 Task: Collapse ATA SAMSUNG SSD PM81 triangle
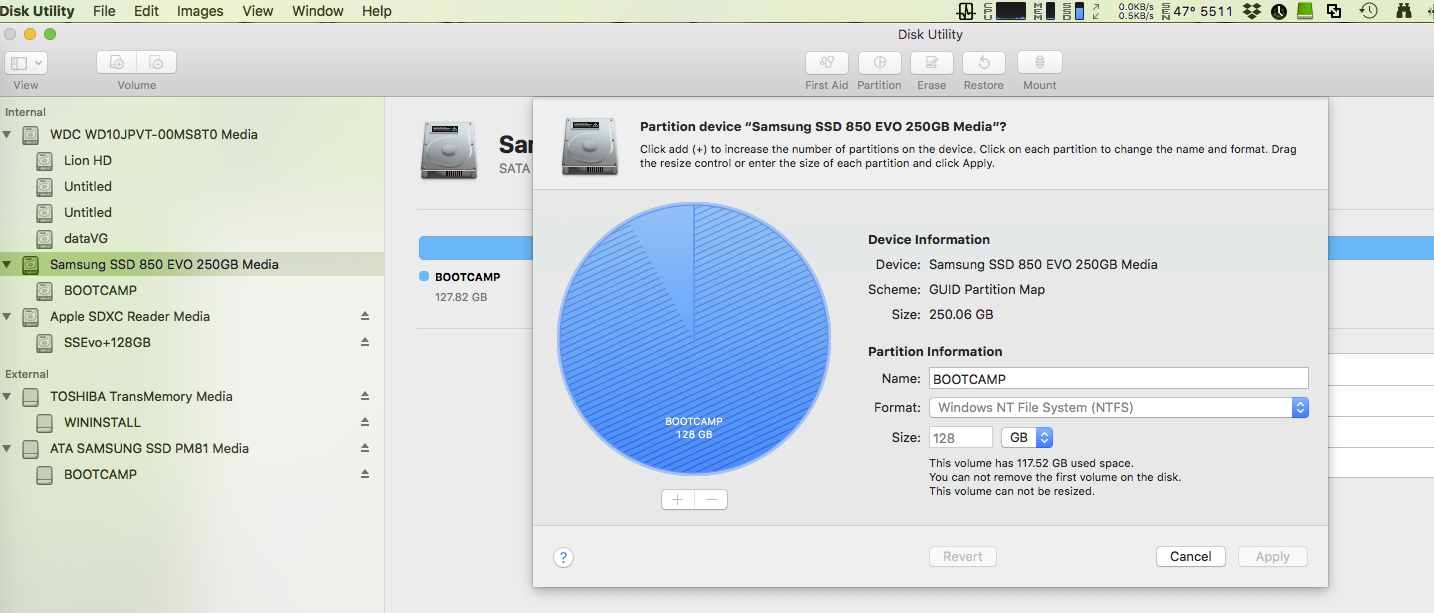click(x=8, y=448)
